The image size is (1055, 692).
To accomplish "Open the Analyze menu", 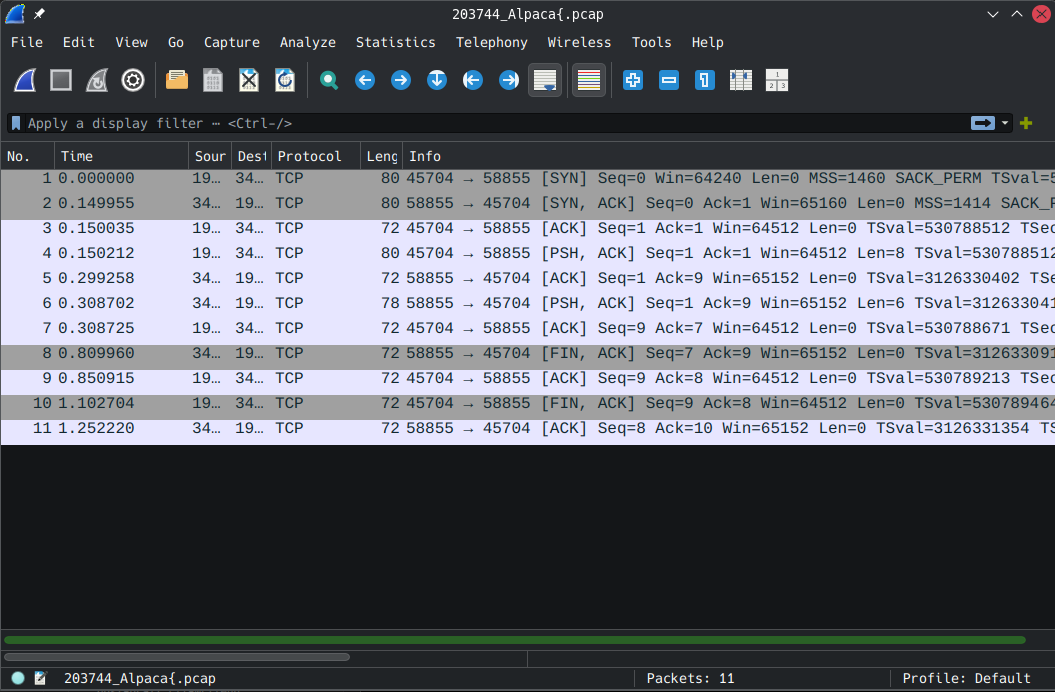I will click(x=307, y=42).
